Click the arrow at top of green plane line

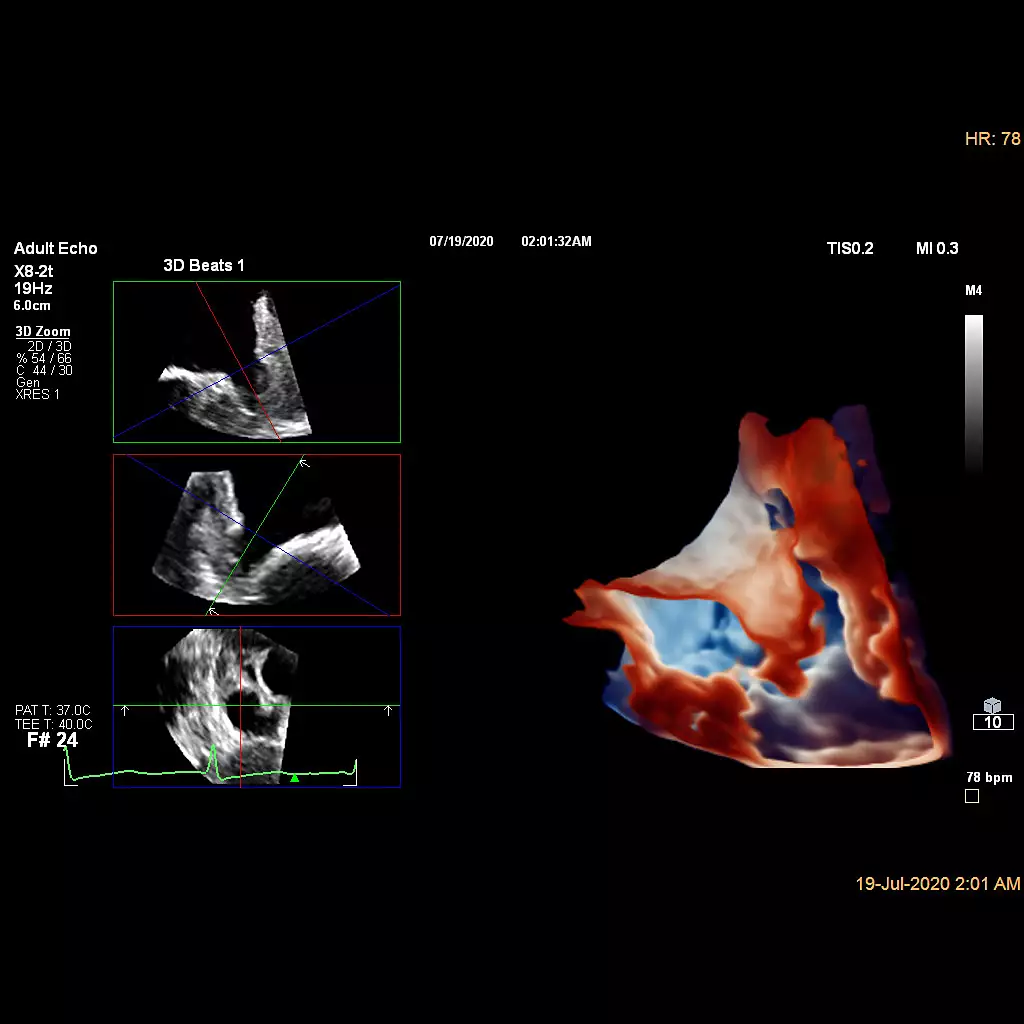point(304,462)
